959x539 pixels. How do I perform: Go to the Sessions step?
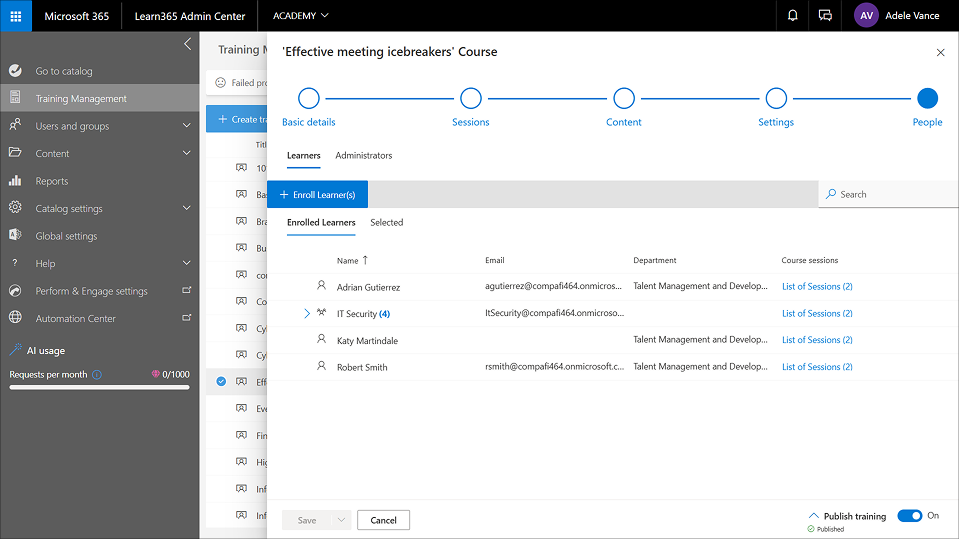pos(471,99)
